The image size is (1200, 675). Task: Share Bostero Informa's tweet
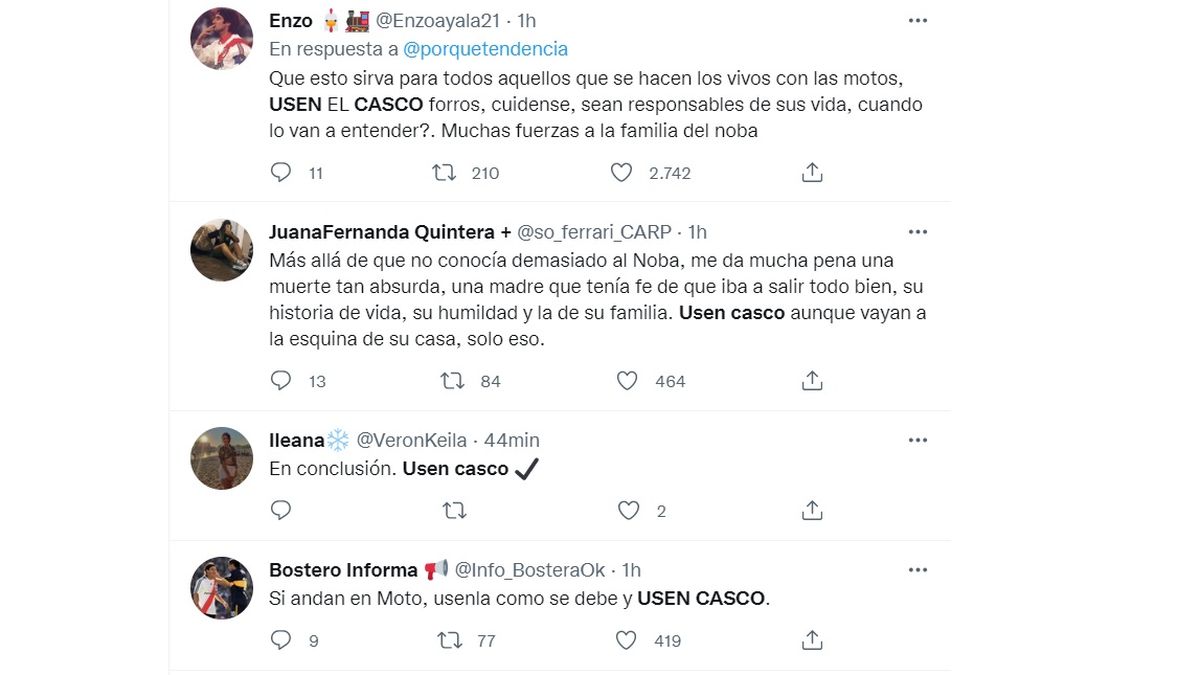pyautogui.click(x=812, y=641)
